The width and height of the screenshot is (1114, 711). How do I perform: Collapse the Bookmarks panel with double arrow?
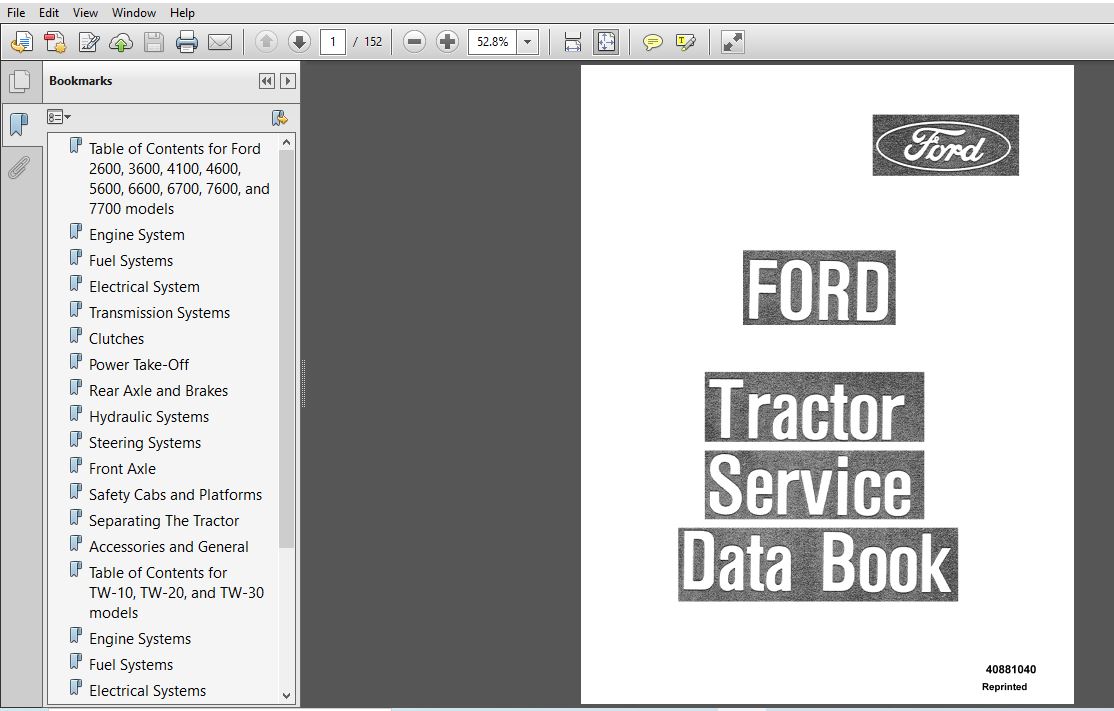coord(266,81)
